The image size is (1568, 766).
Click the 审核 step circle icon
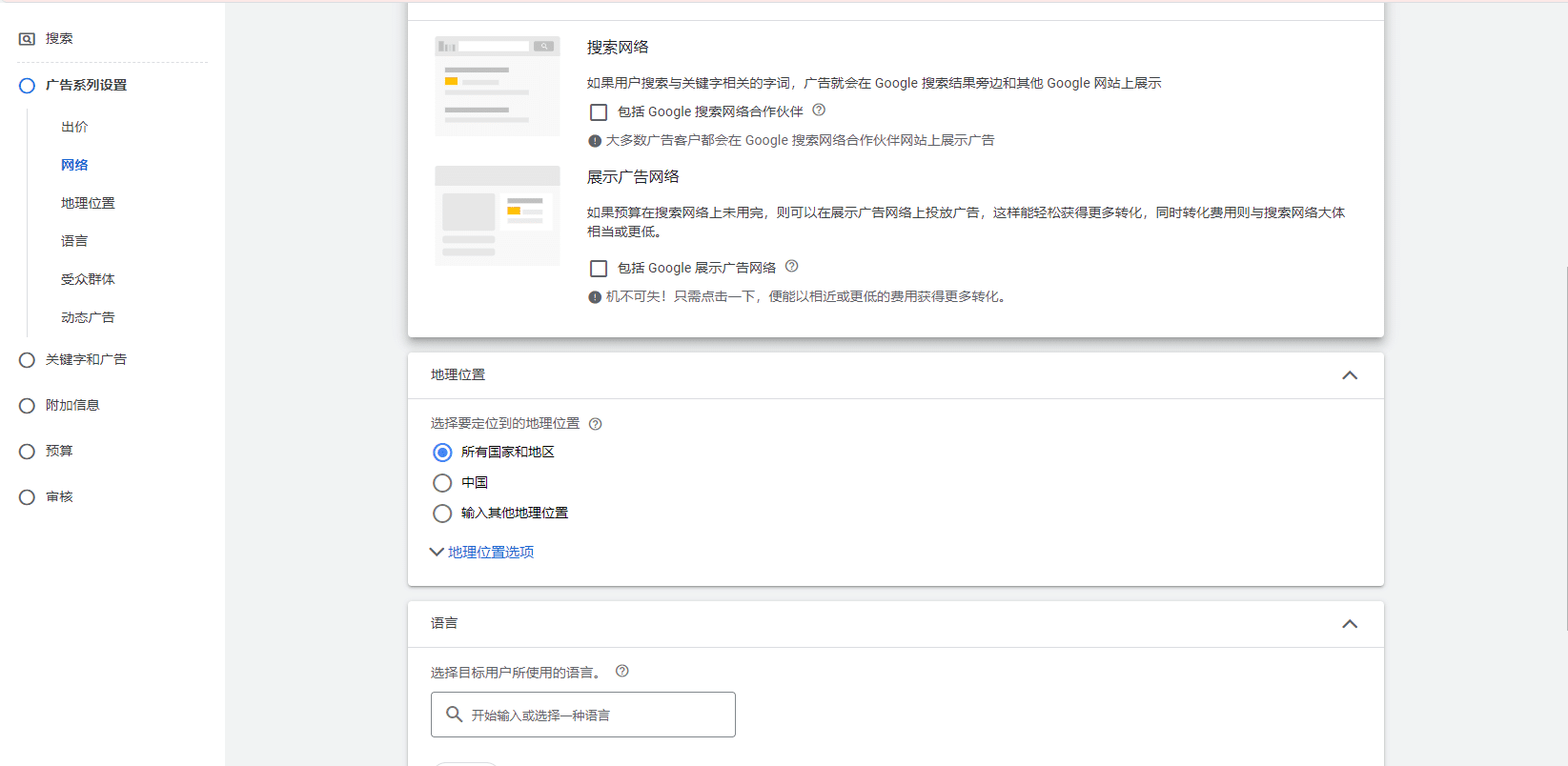[x=27, y=497]
